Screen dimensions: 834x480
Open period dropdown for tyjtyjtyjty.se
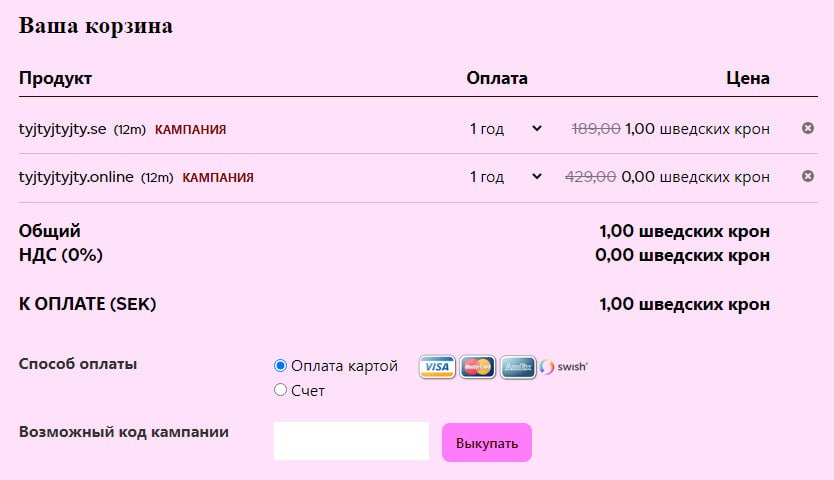[506, 129]
